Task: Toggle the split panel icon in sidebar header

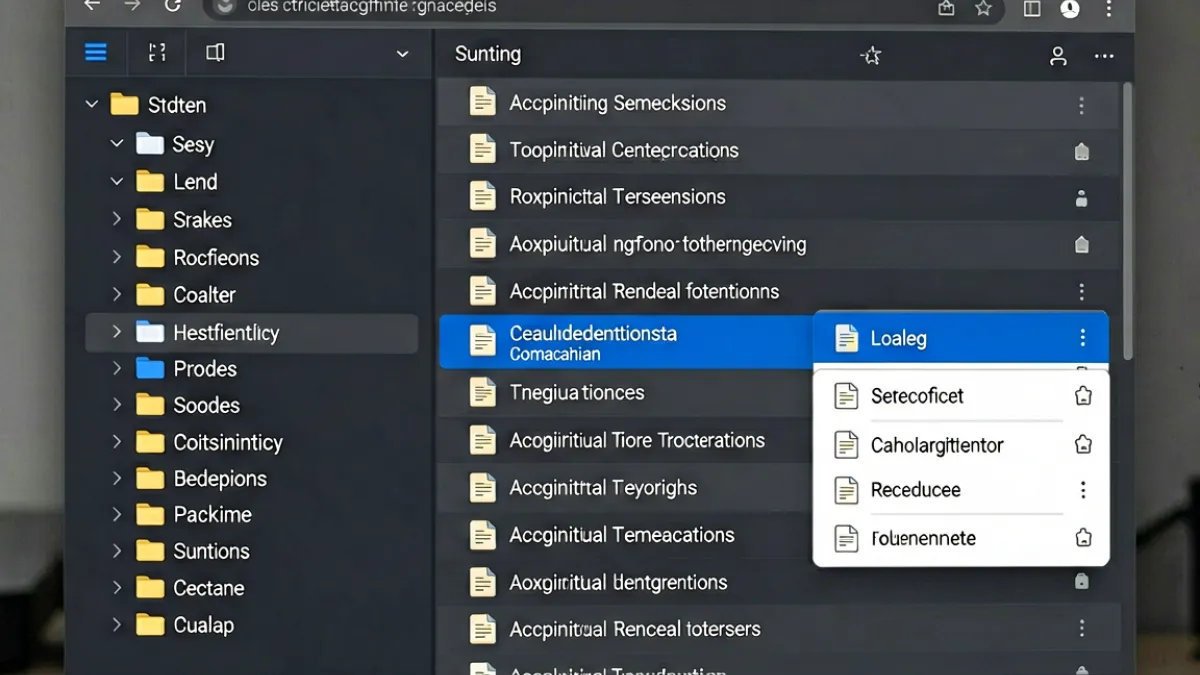Action: (x=215, y=53)
